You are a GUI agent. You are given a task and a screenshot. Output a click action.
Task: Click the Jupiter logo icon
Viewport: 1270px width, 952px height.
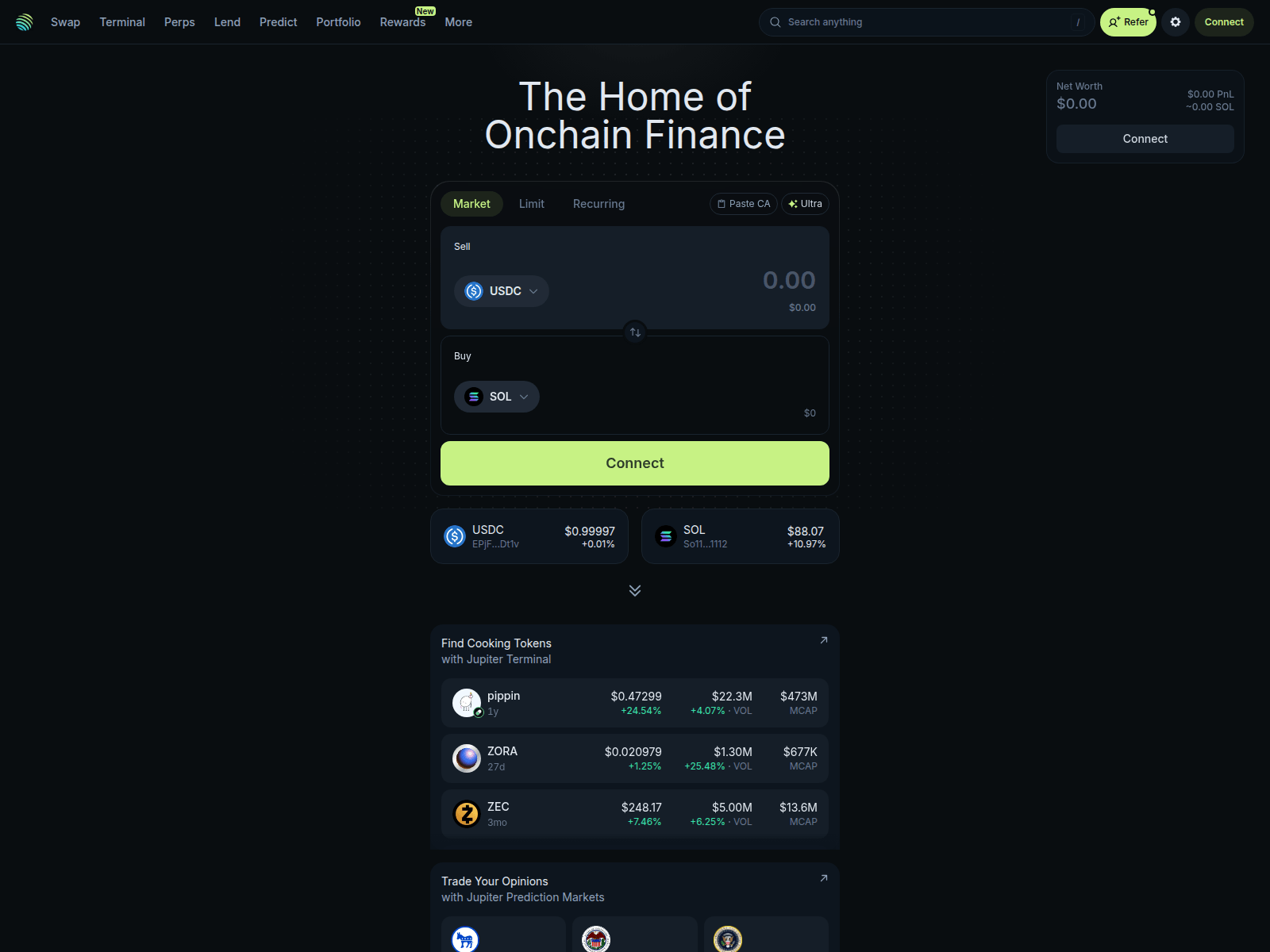tap(25, 22)
